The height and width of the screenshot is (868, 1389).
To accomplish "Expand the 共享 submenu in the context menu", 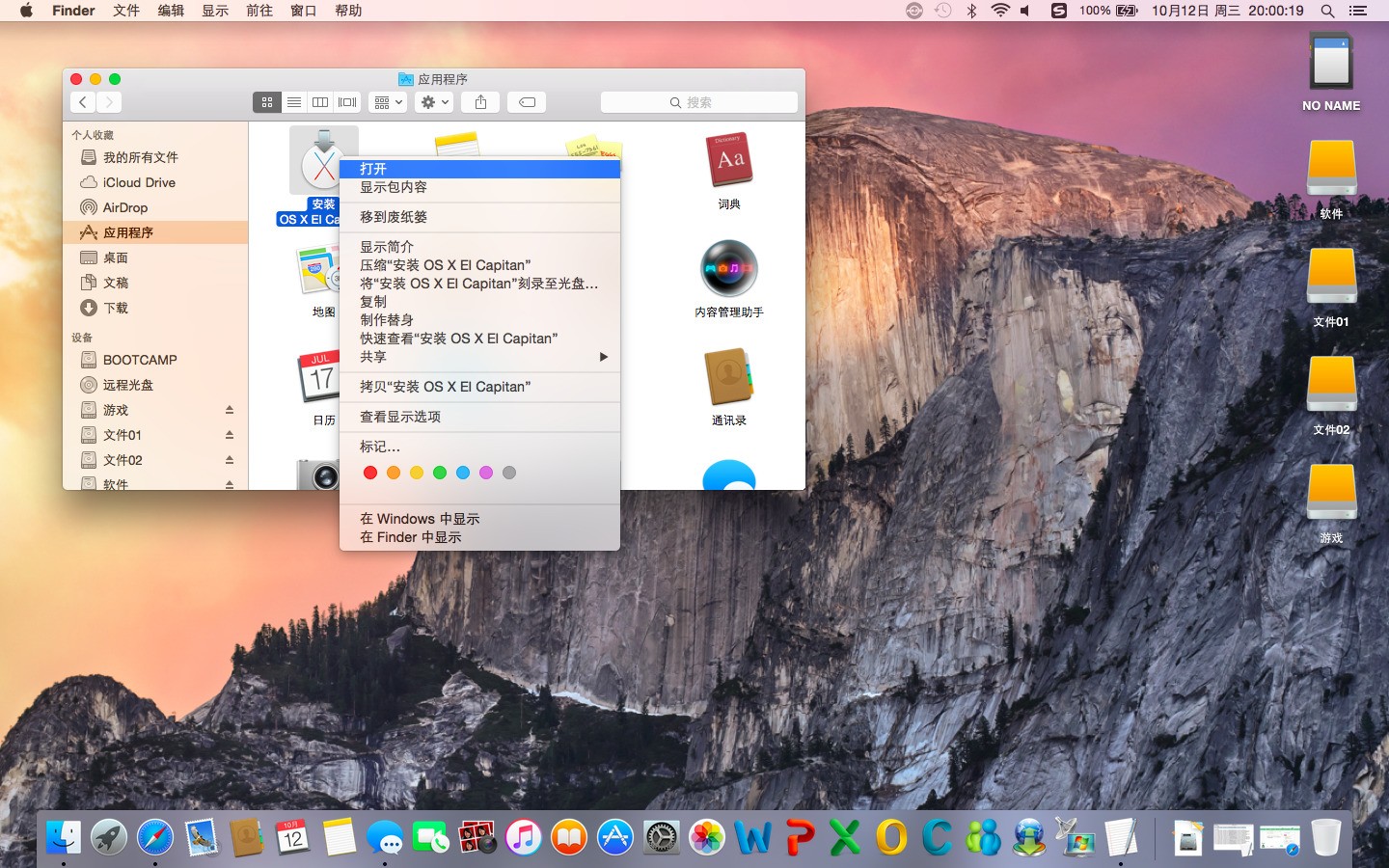I will 376,356.
